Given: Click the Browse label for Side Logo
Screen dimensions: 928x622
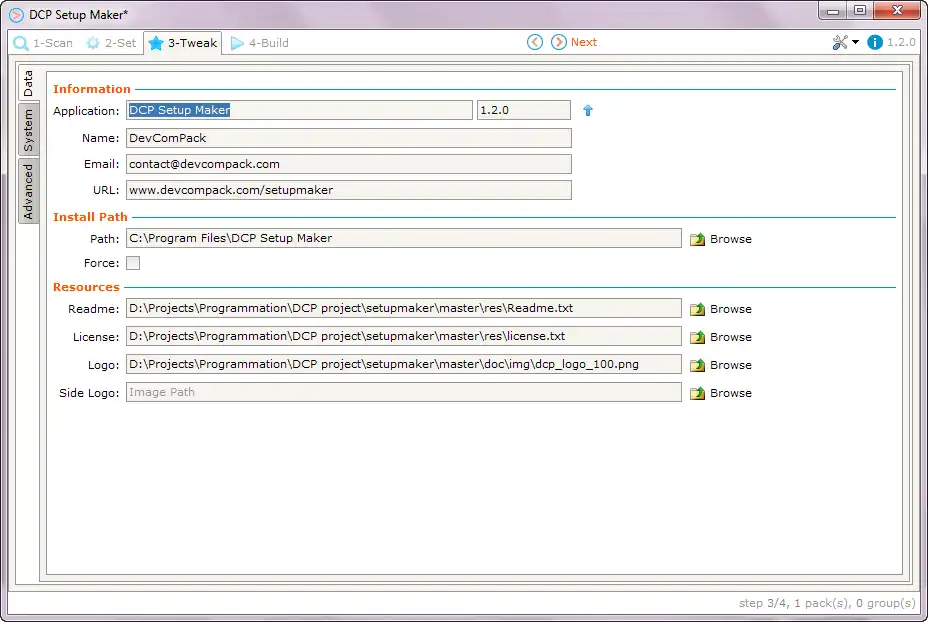Looking at the screenshot, I should [731, 393].
